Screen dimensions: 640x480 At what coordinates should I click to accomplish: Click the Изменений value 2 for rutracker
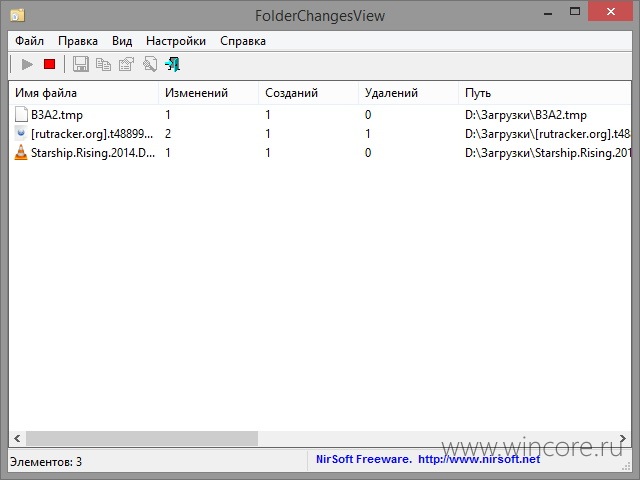coord(168,133)
